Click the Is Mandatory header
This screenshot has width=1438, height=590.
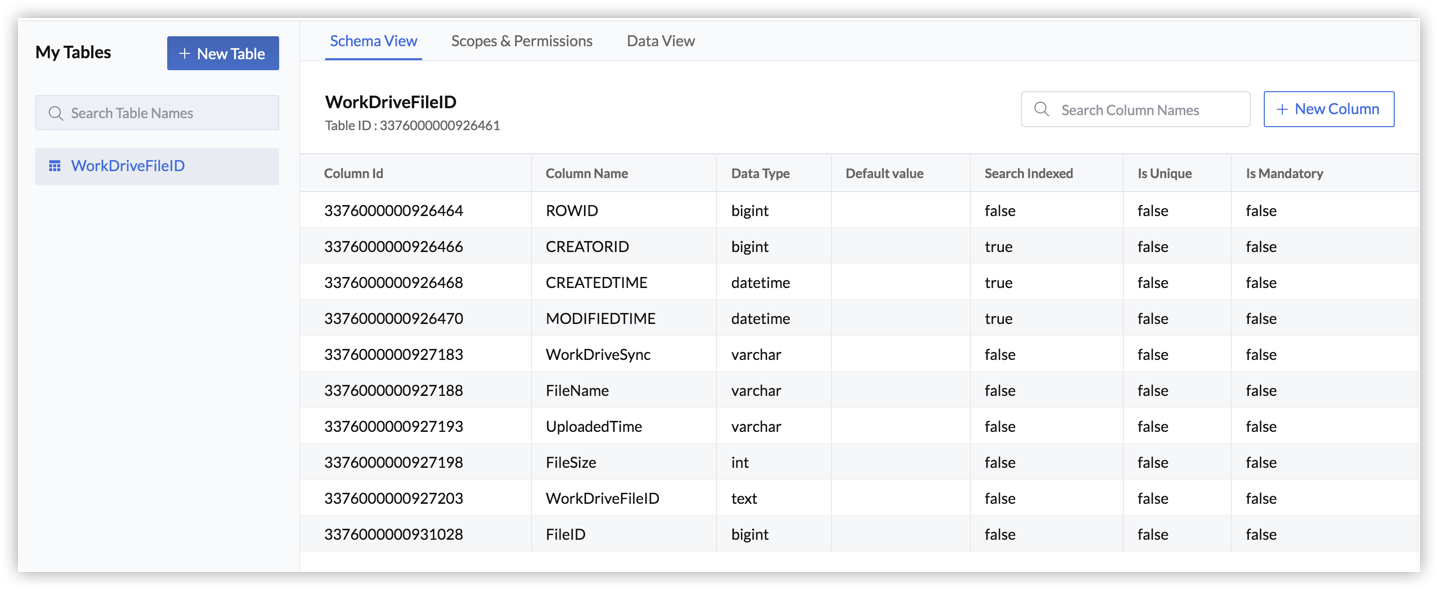[1285, 173]
